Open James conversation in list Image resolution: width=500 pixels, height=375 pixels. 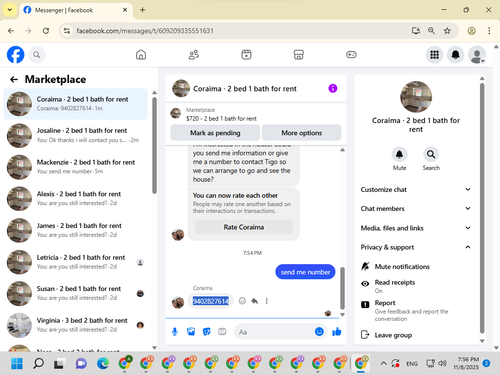click(x=76, y=230)
